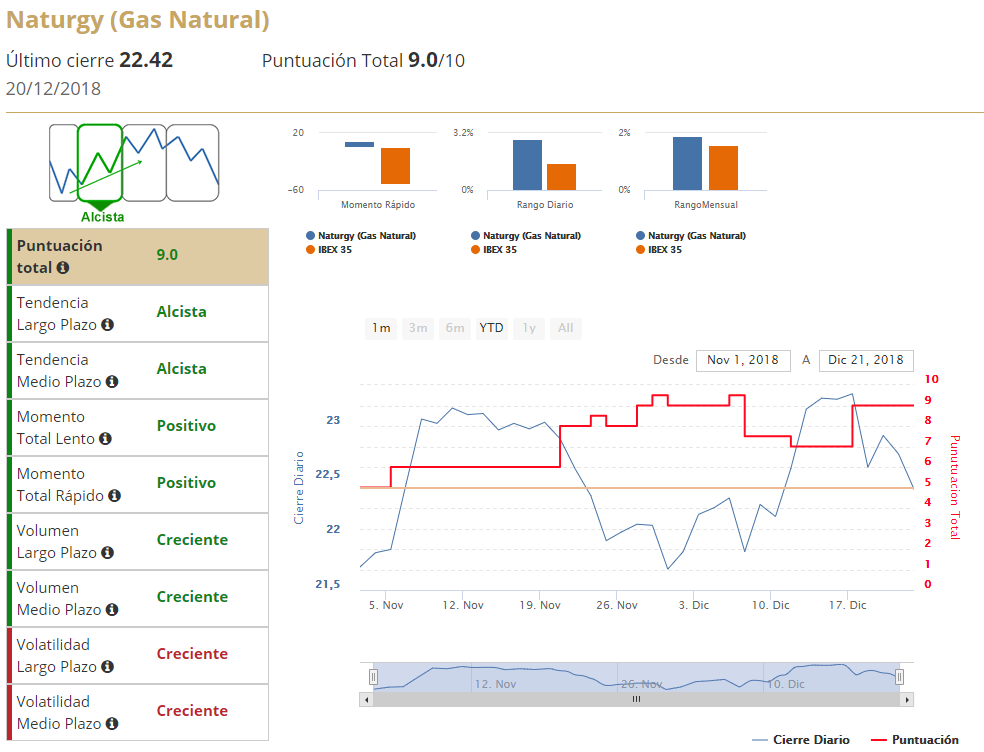Select the 6m range button
The image size is (984, 752).
click(455, 328)
